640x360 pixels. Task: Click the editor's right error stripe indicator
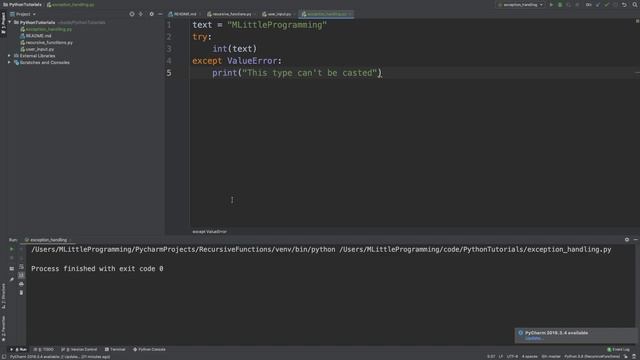pyautogui.click(x=637, y=21)
